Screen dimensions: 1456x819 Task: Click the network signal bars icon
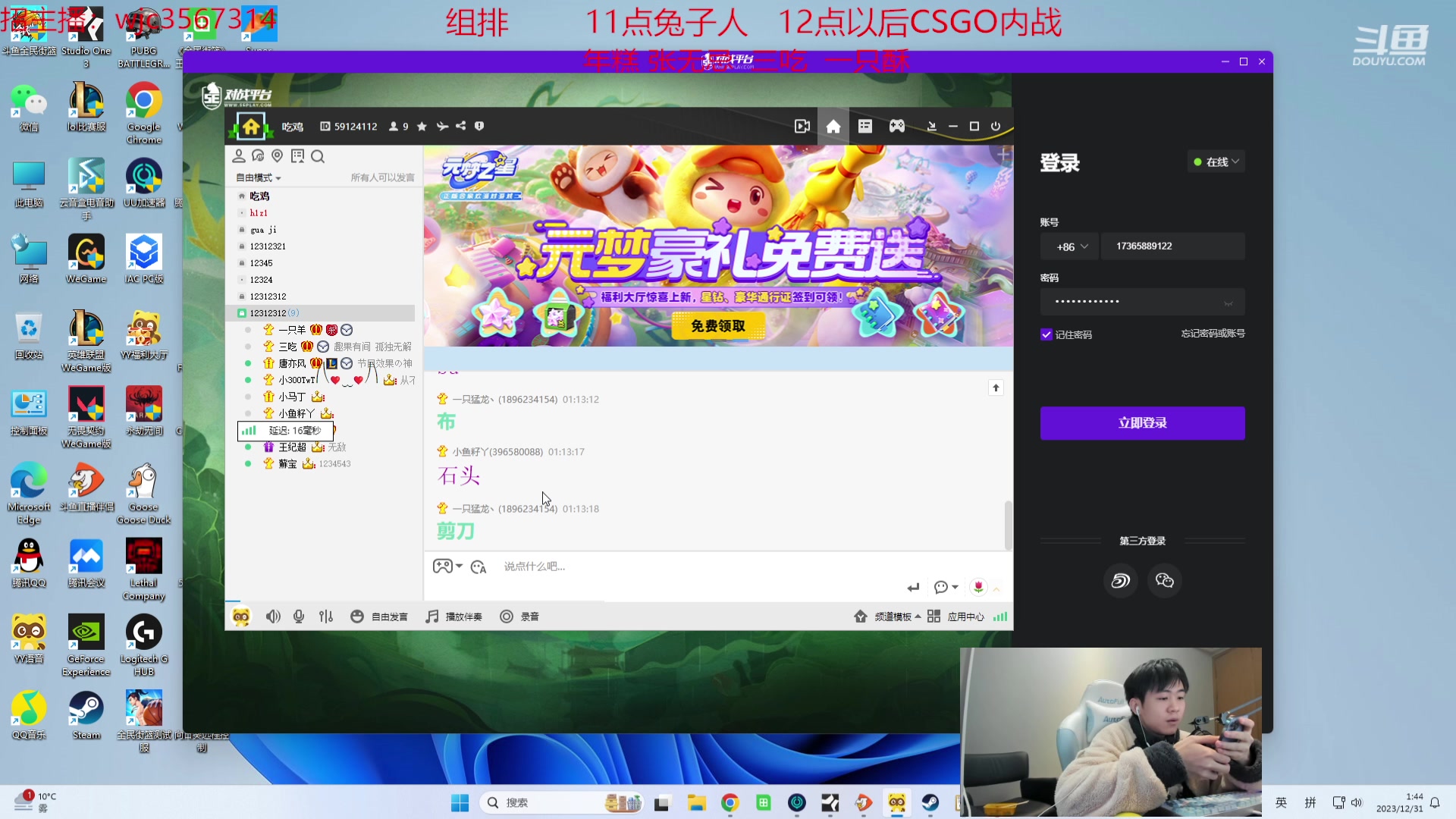1000,617
